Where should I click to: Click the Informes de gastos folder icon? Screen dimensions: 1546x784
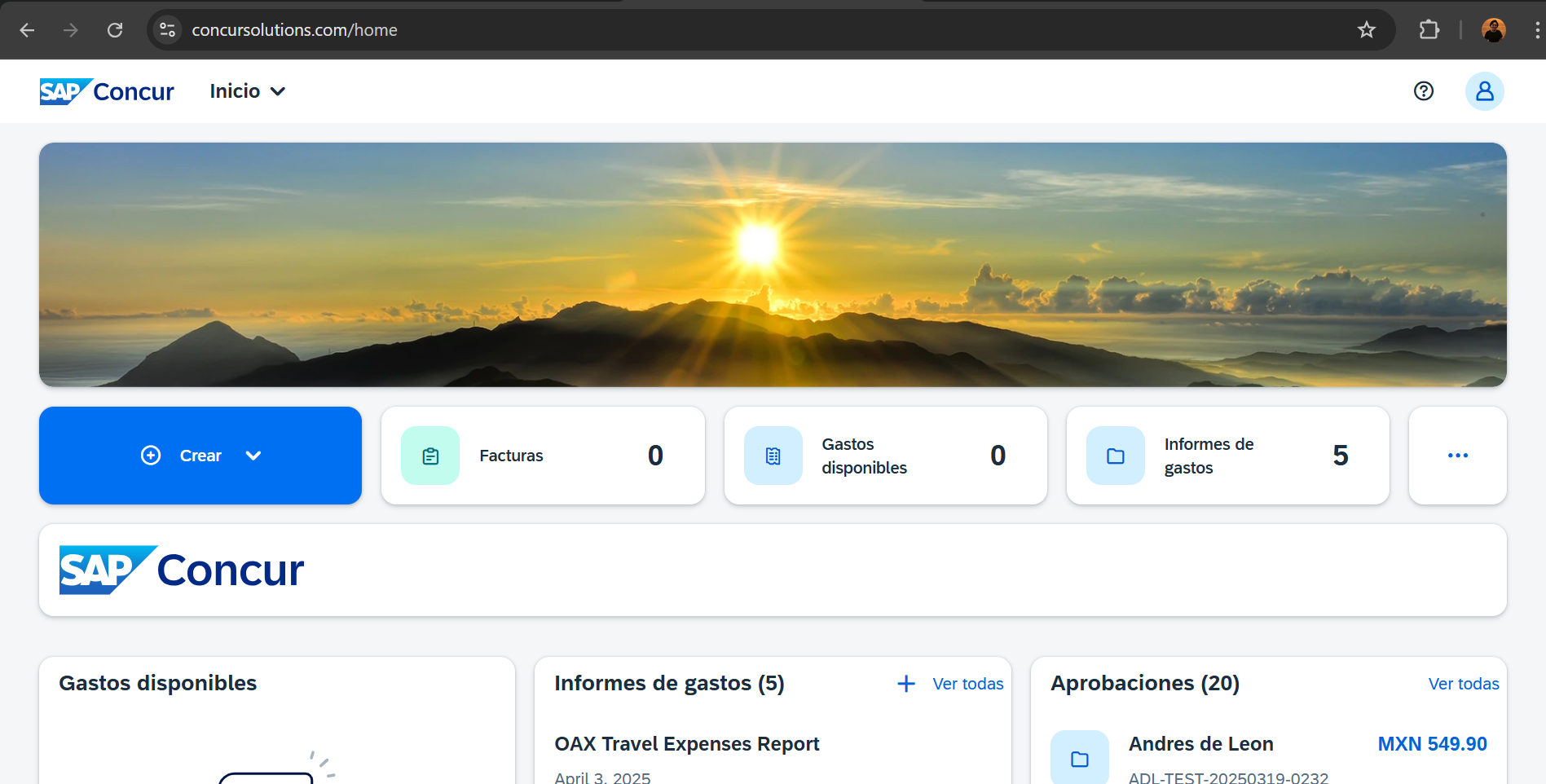click(x=1116, y=456)
